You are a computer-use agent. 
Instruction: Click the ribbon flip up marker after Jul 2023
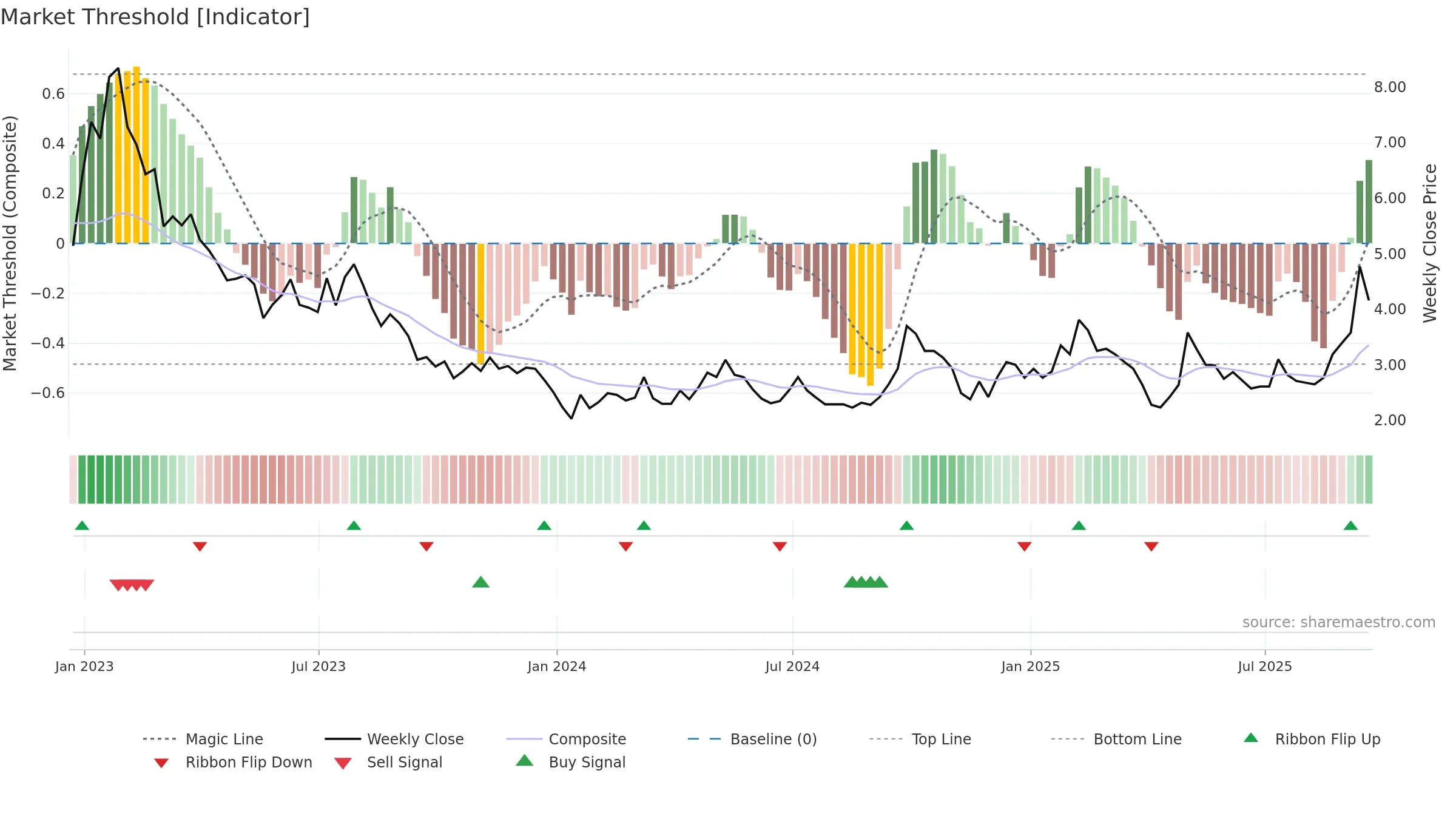click(x=354, y=525)
